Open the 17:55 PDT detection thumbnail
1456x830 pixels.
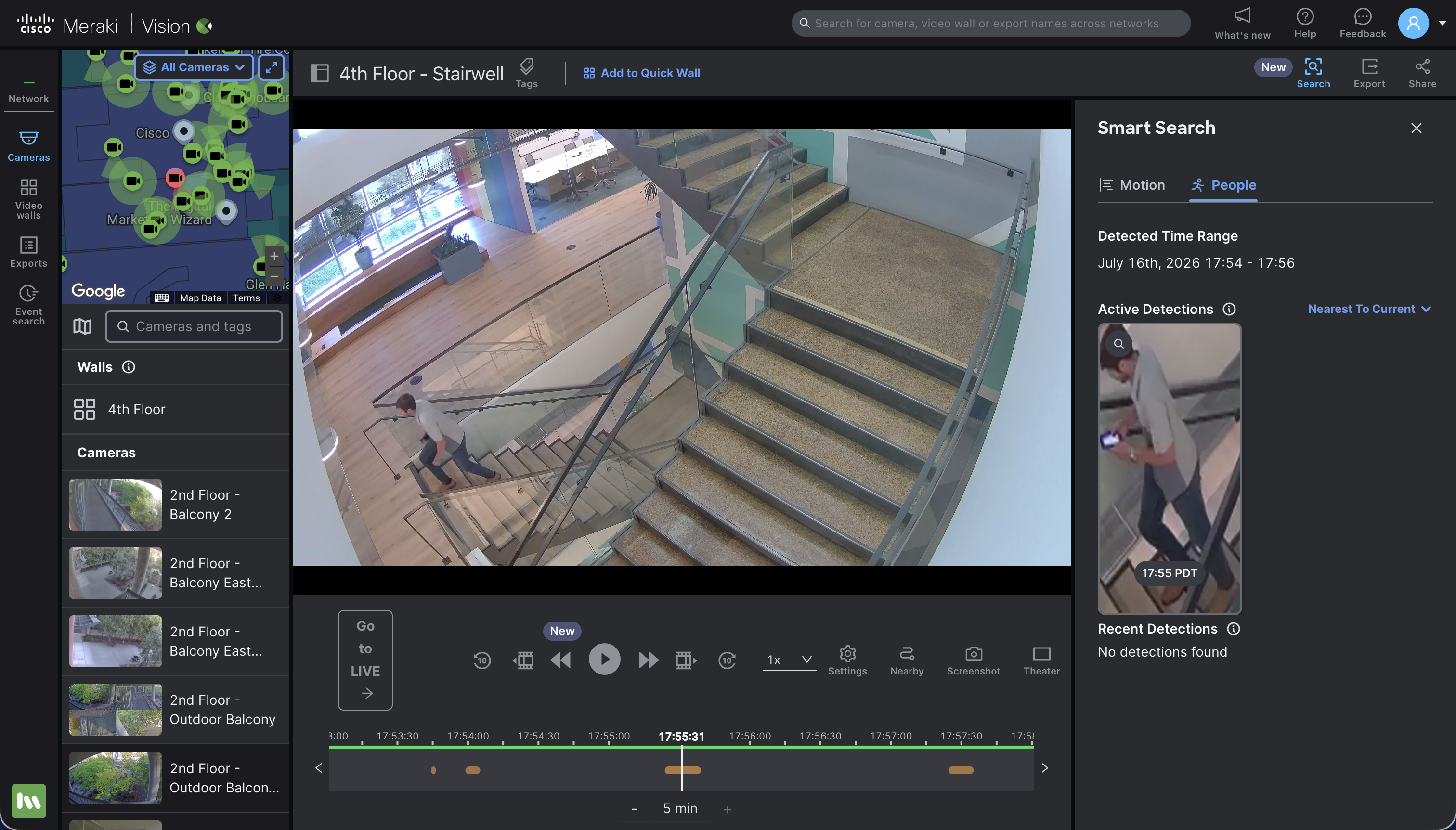[1169, 468]
